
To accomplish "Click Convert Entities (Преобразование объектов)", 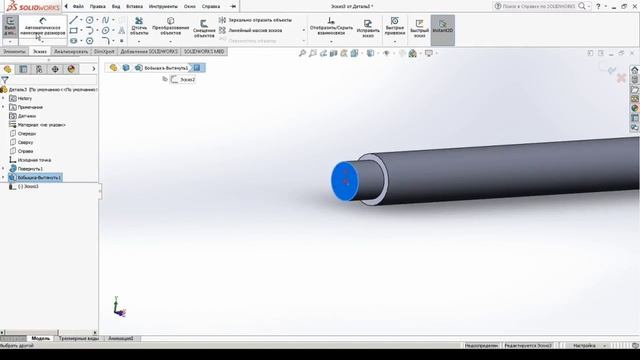I will tap(171, 27).
